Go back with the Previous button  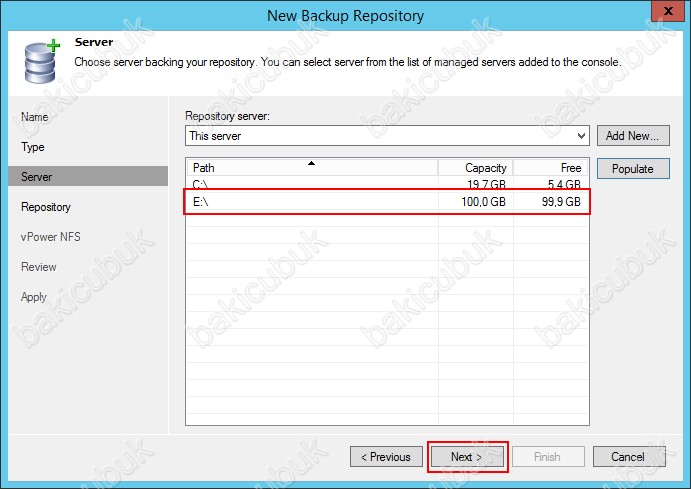coord(386,457)
